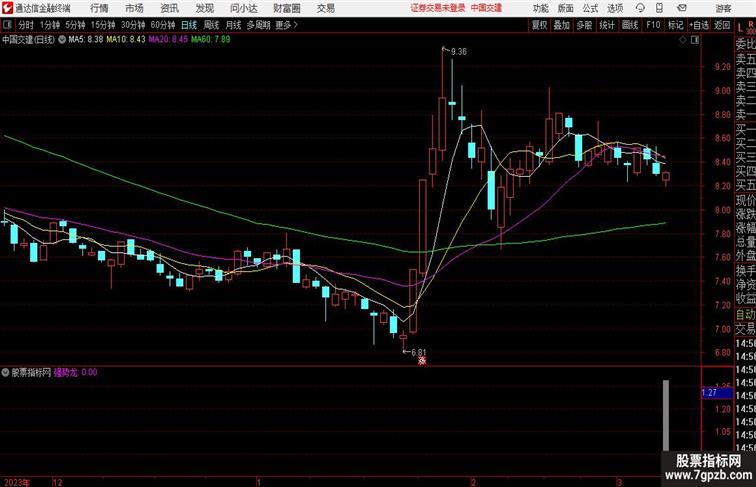Click the 2023年 date axis label
The height and width of the screenshot is (487, 756).
point(16,482)
